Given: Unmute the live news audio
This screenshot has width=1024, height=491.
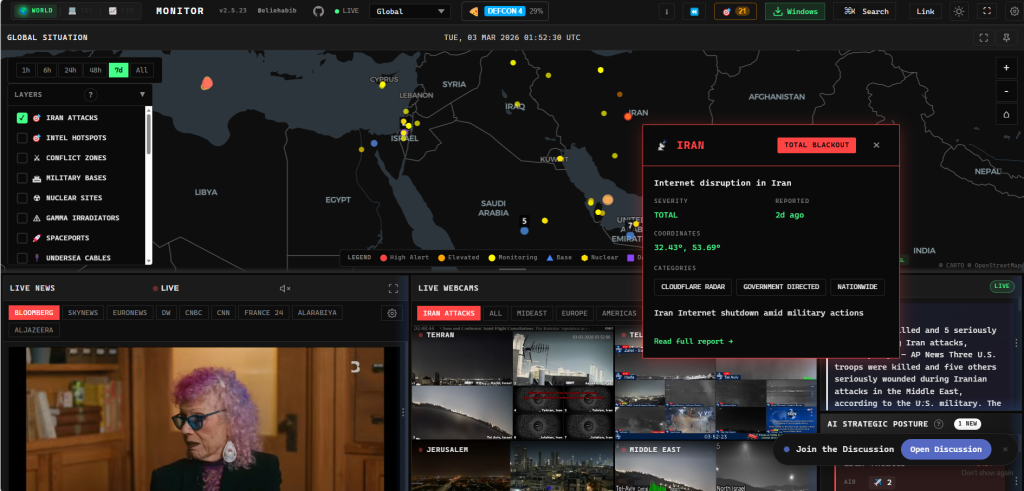Looking at the screenshot, I should (x=285, y=288).
